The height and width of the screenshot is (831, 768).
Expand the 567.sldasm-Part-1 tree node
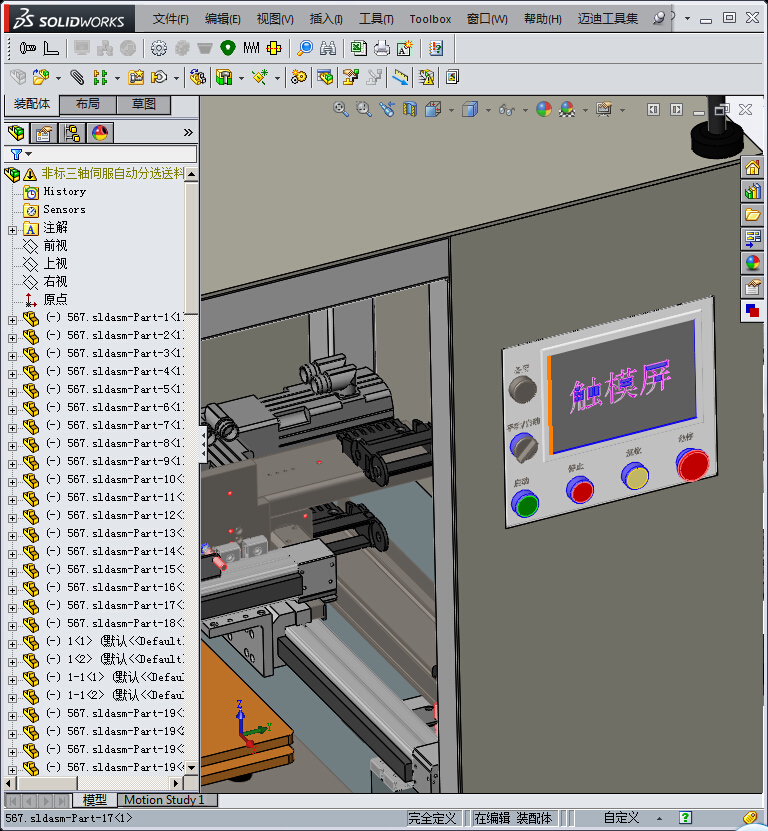pyautogui.click(x=12, y=318)
